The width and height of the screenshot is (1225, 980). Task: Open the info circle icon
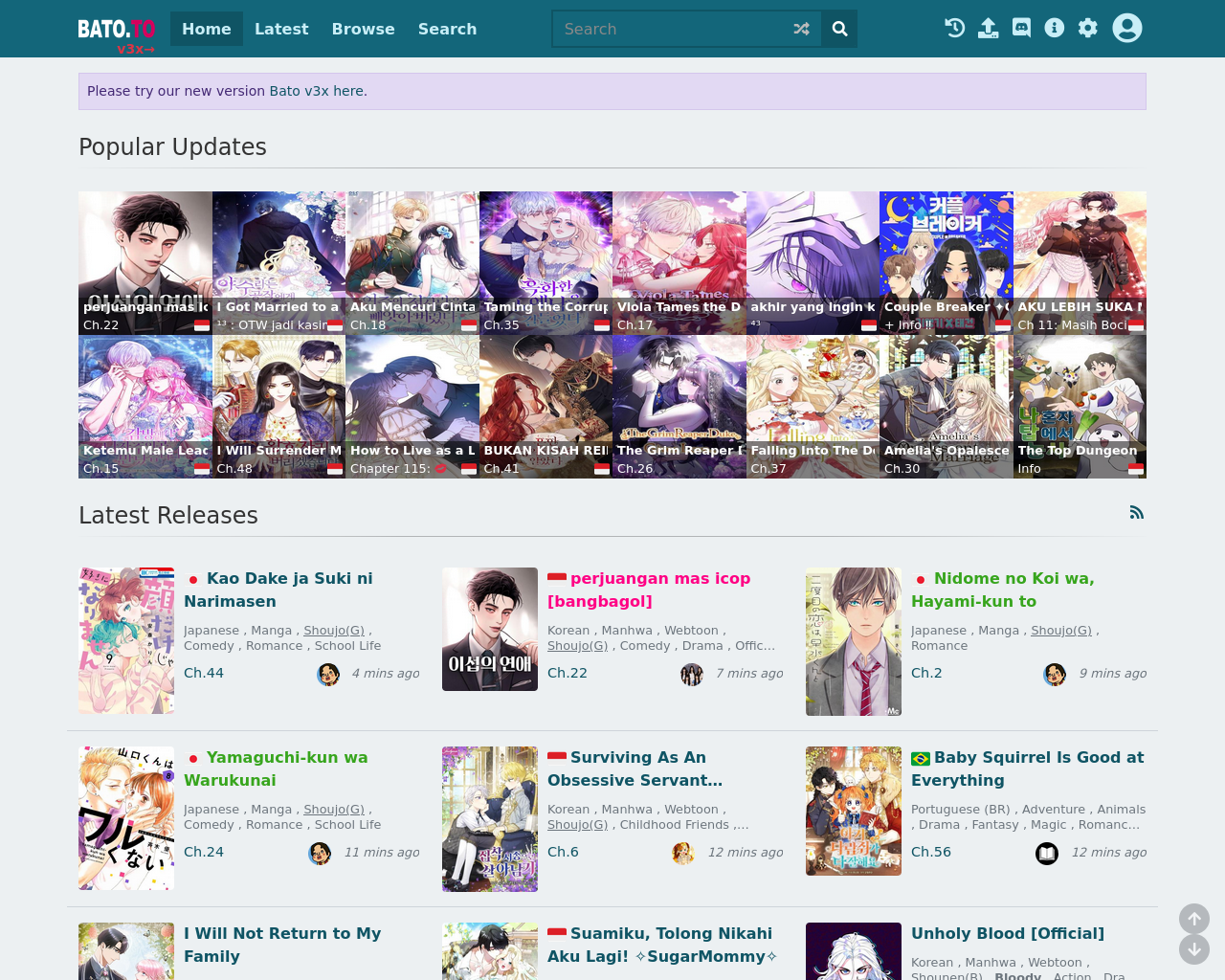click(1055, 28)
